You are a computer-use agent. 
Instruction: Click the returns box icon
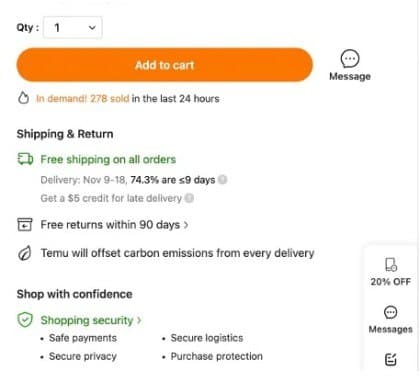click(x=25, y=224)
